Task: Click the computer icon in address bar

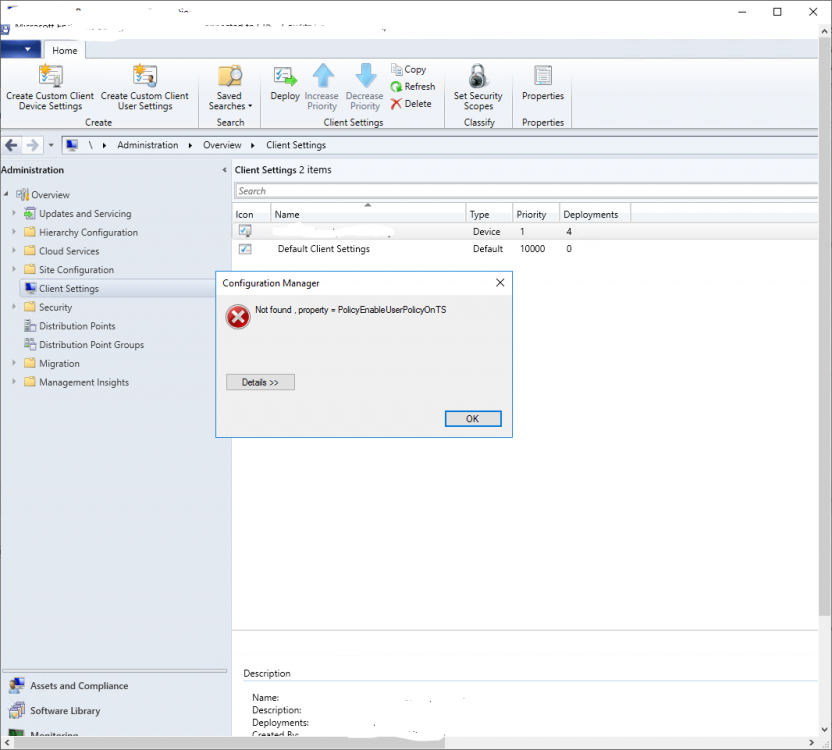Action: click(x=72, y=145)
